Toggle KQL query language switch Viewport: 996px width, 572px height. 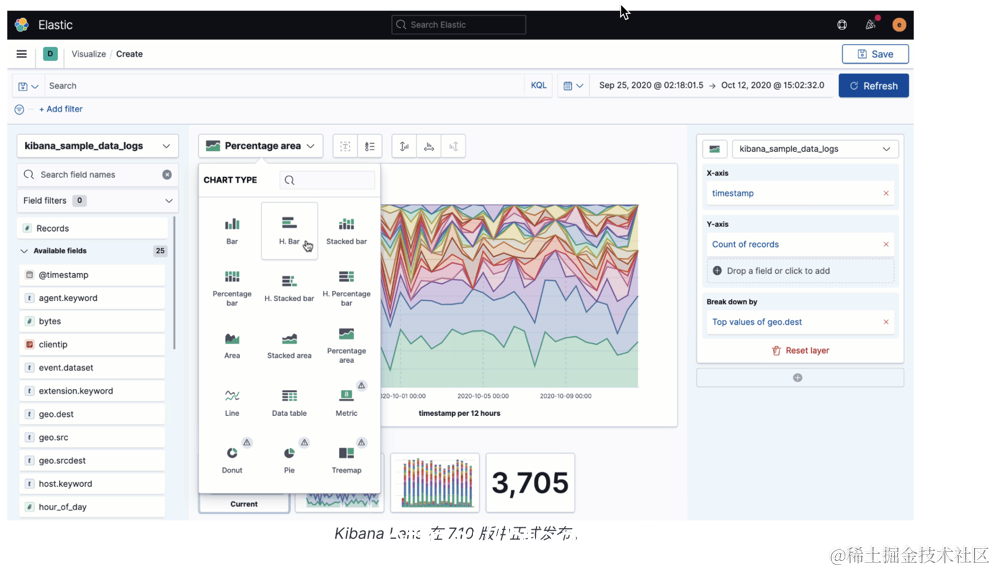coord(539,85)
